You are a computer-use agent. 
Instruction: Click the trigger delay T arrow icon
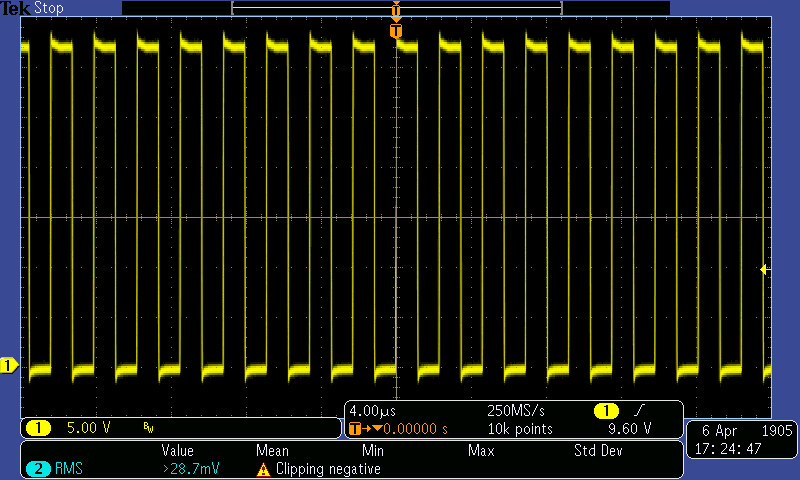coord(365,428)
